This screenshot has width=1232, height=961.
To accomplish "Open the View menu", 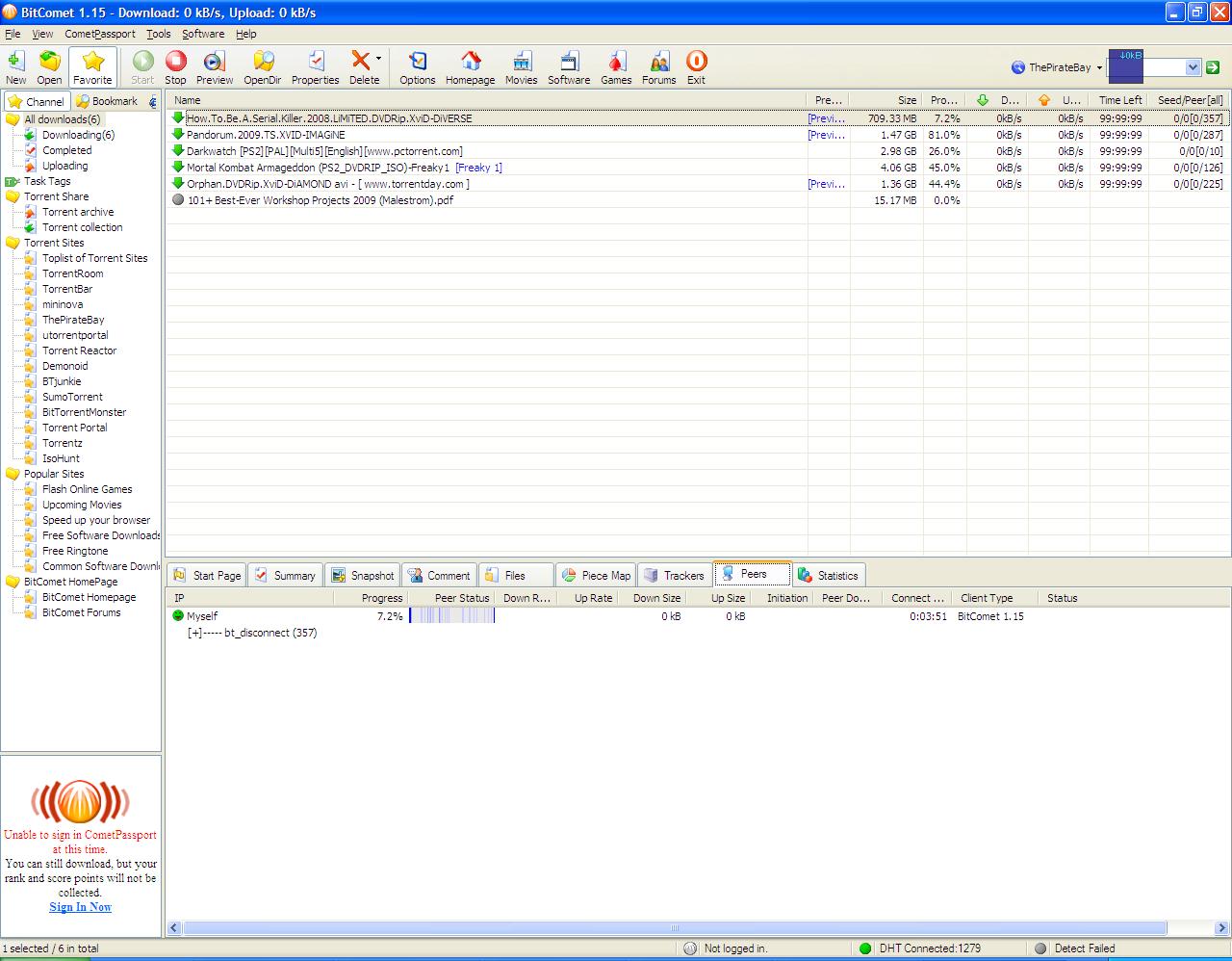I will (42, 34).
